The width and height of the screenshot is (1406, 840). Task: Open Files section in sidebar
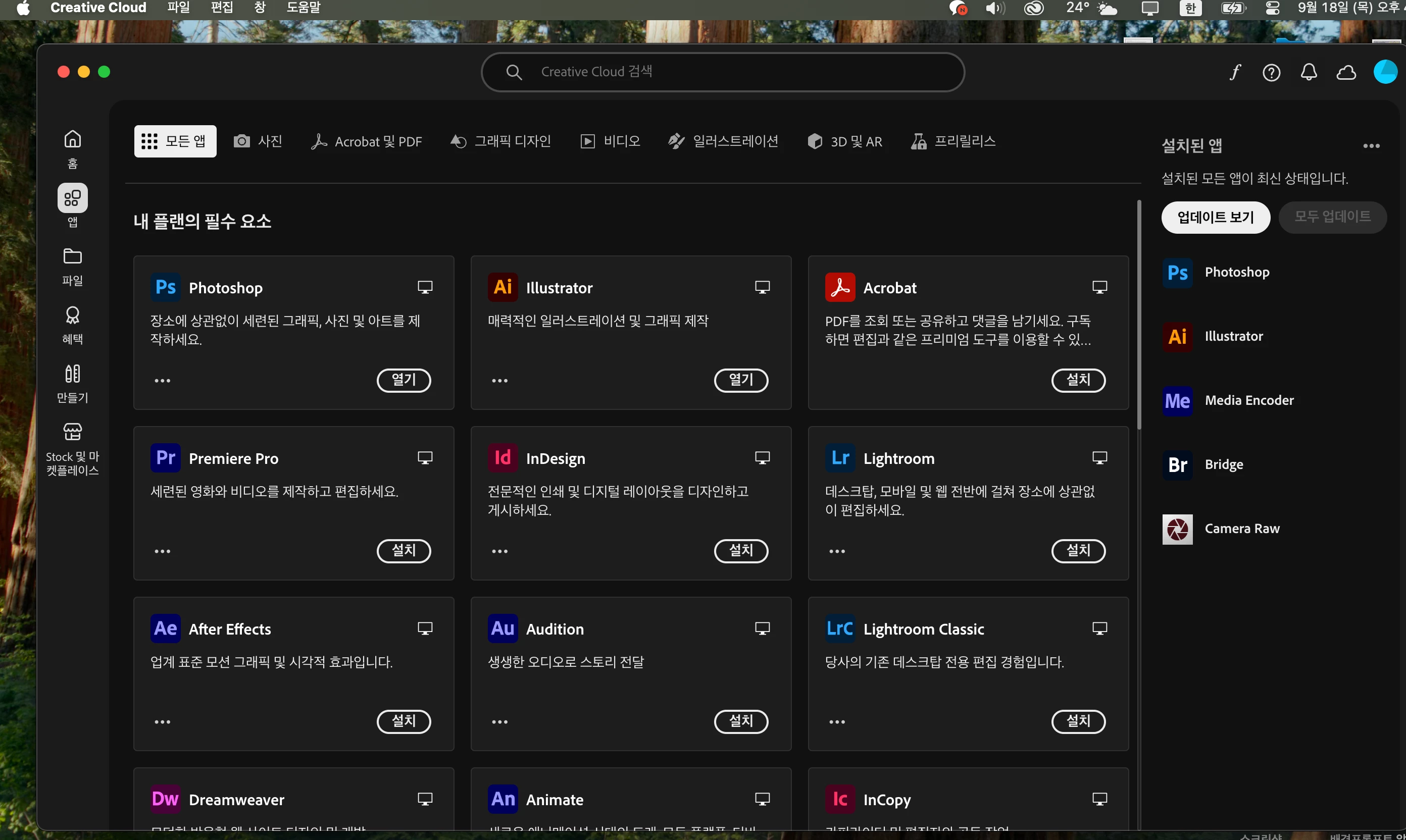point(73,266)
